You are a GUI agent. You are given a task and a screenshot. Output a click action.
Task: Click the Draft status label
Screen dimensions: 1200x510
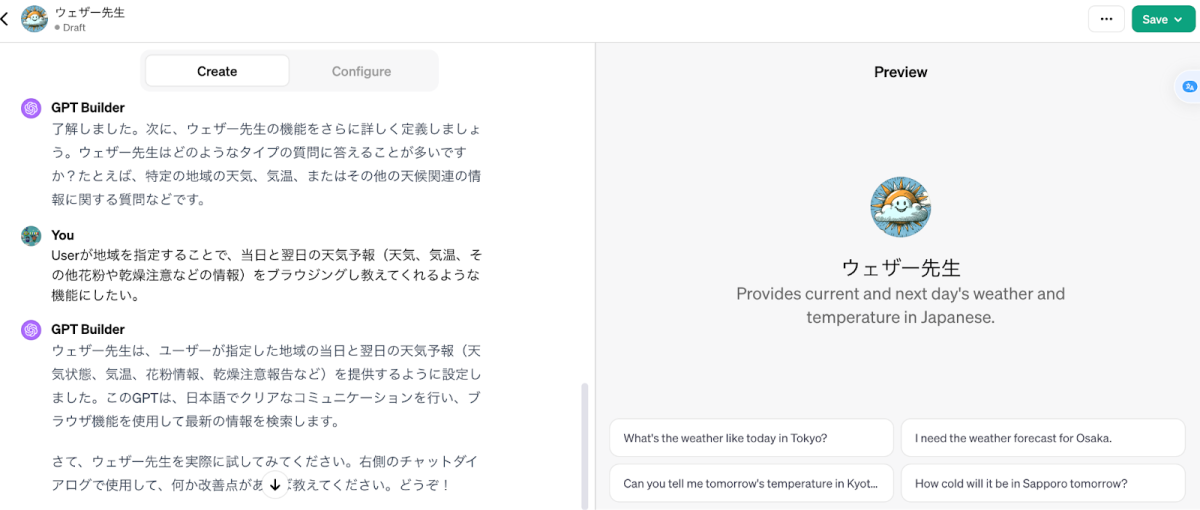[70, 28]
